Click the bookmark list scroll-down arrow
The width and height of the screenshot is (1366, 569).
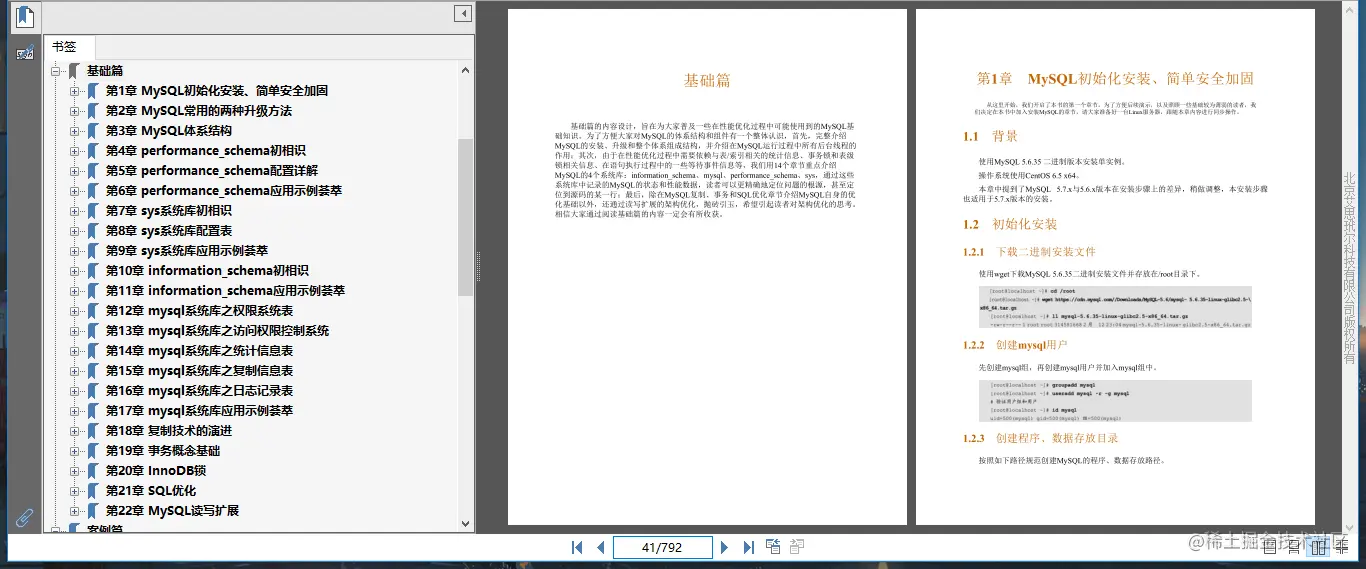[x=466, y=523]
